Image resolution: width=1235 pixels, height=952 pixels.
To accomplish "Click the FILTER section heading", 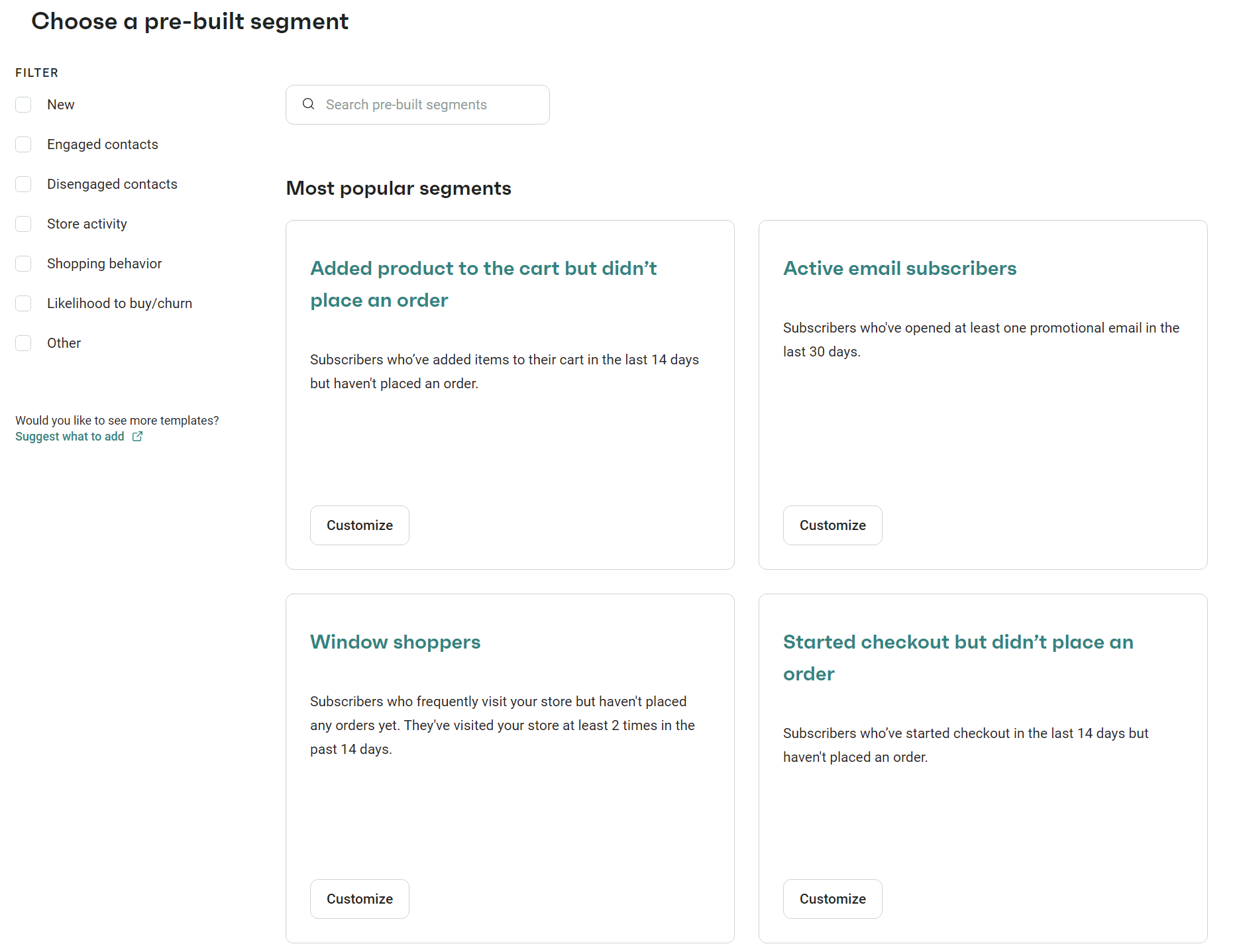I will click(36, 72).
